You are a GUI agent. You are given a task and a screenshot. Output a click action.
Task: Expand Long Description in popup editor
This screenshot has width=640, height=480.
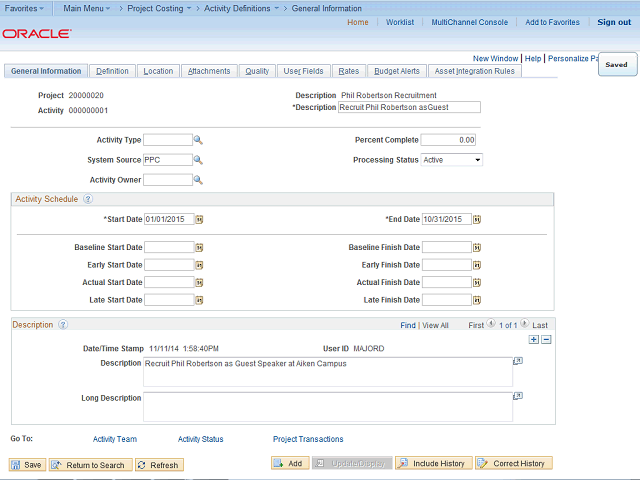[518, 397]
